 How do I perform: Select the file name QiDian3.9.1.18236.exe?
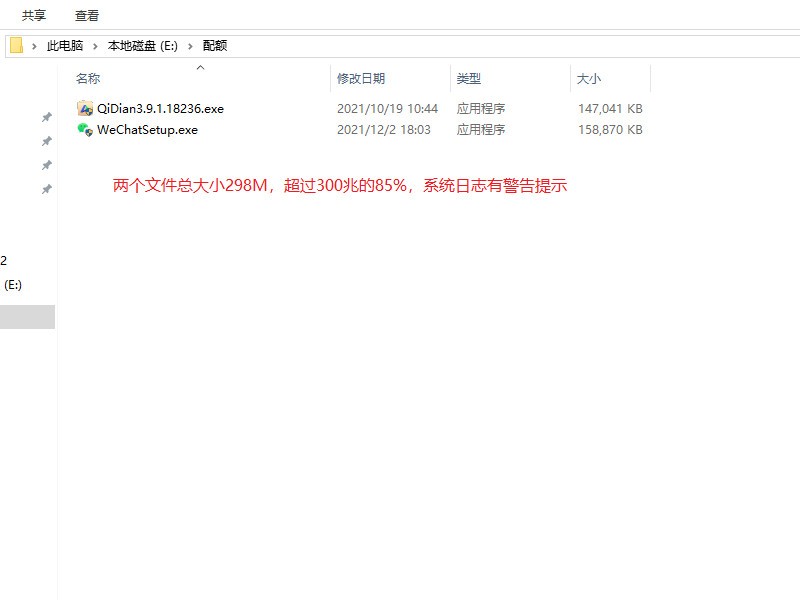(x=160, y=109)
